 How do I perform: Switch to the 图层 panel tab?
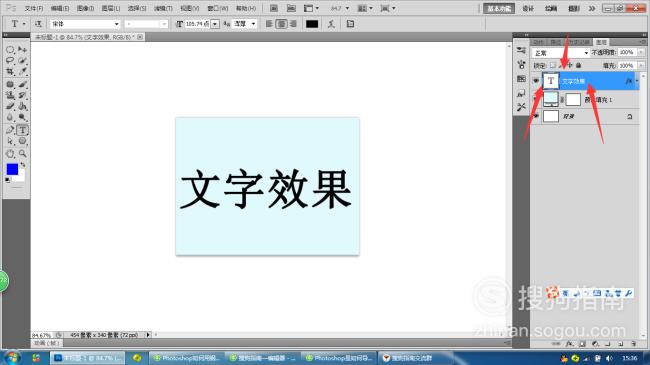pos(601,42)
